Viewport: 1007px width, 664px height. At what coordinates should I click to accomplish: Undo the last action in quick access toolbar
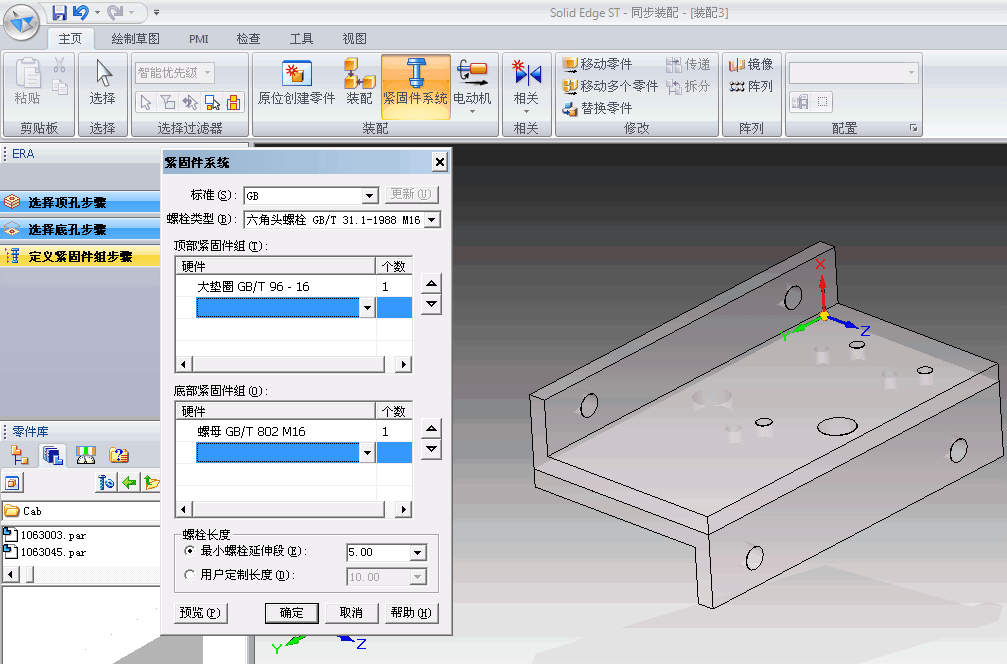(x=82, y=12)
